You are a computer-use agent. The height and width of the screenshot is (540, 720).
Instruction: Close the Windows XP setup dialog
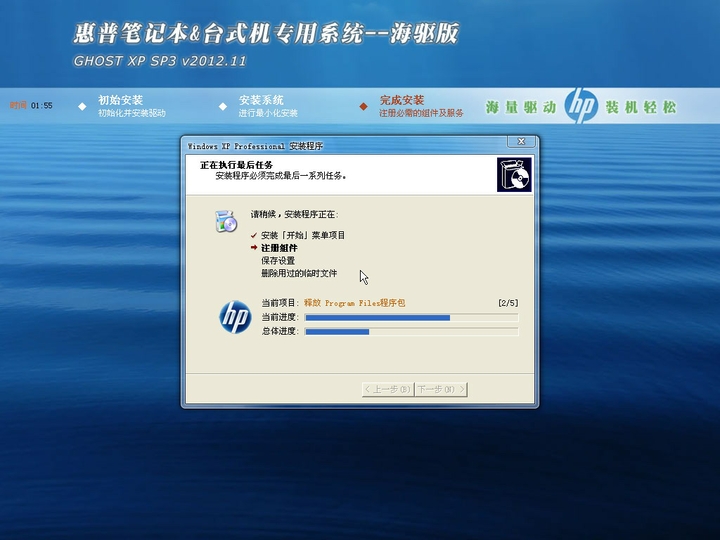[x=522, y=142]
